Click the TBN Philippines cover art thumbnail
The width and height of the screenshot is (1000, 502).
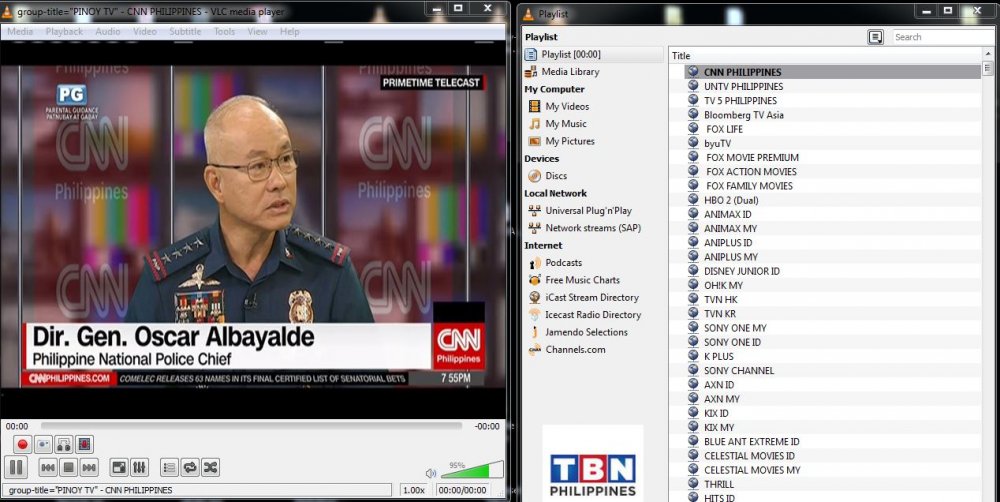tap(592, 463)
